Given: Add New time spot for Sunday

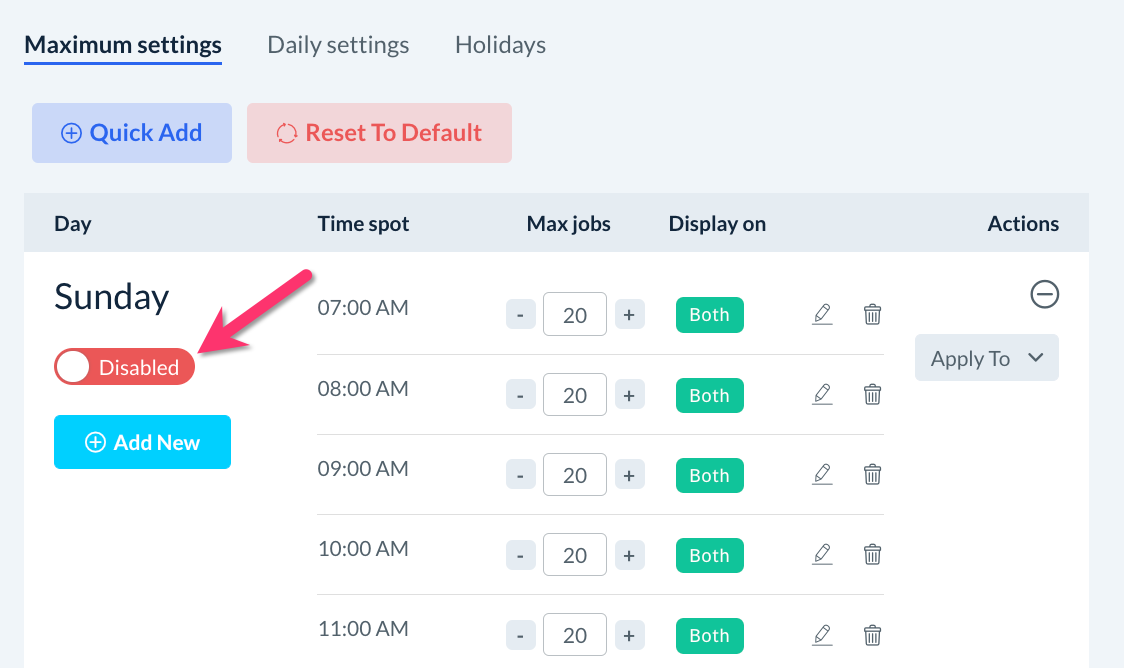Looking at the screenshot, I should (x=142, y=442).
